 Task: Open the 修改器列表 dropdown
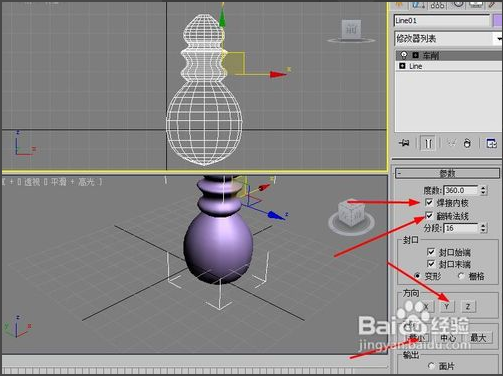point(449,39)
